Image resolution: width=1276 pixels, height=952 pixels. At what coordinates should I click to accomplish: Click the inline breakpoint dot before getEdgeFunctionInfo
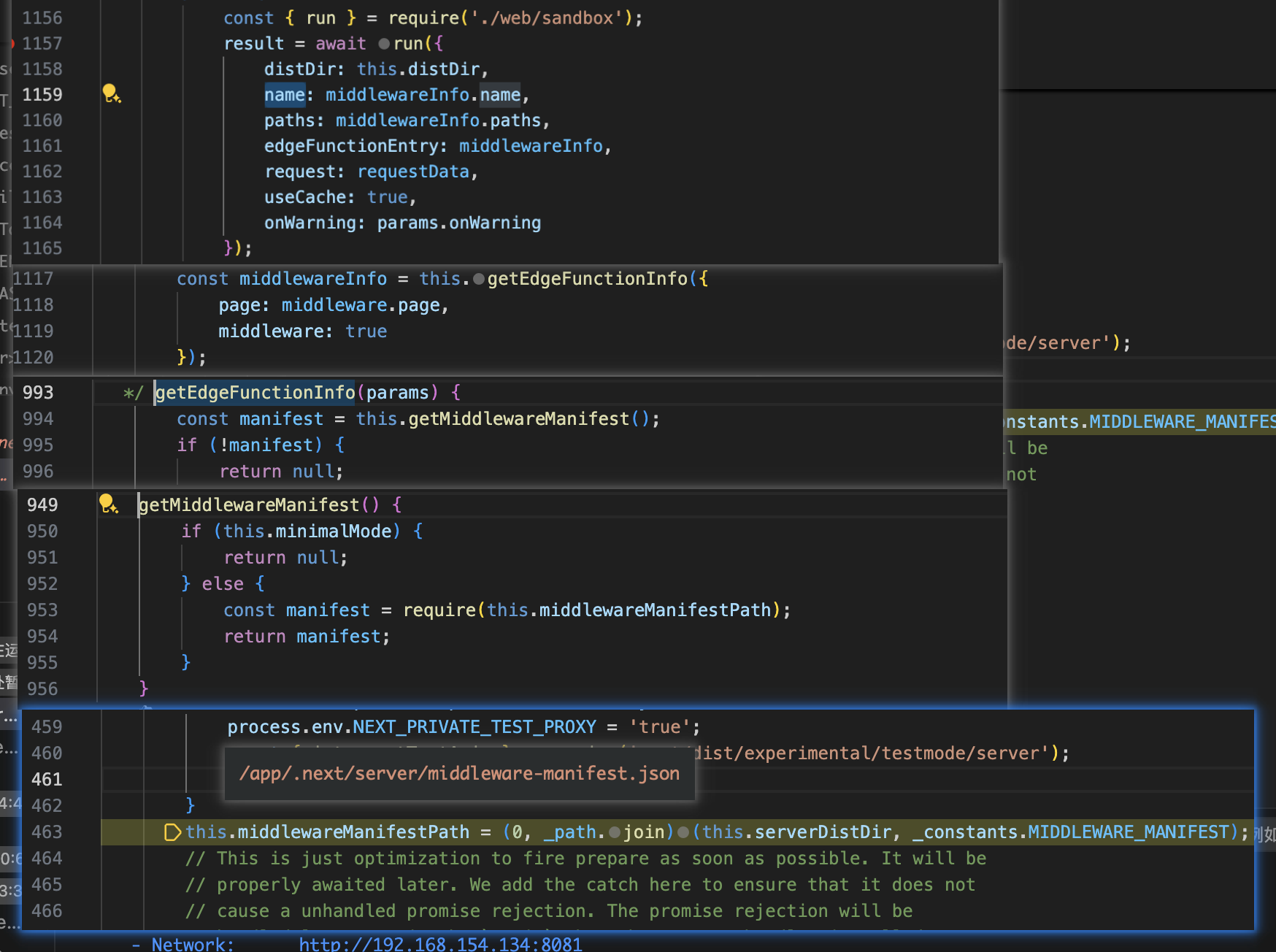click(x=479, y=279)
